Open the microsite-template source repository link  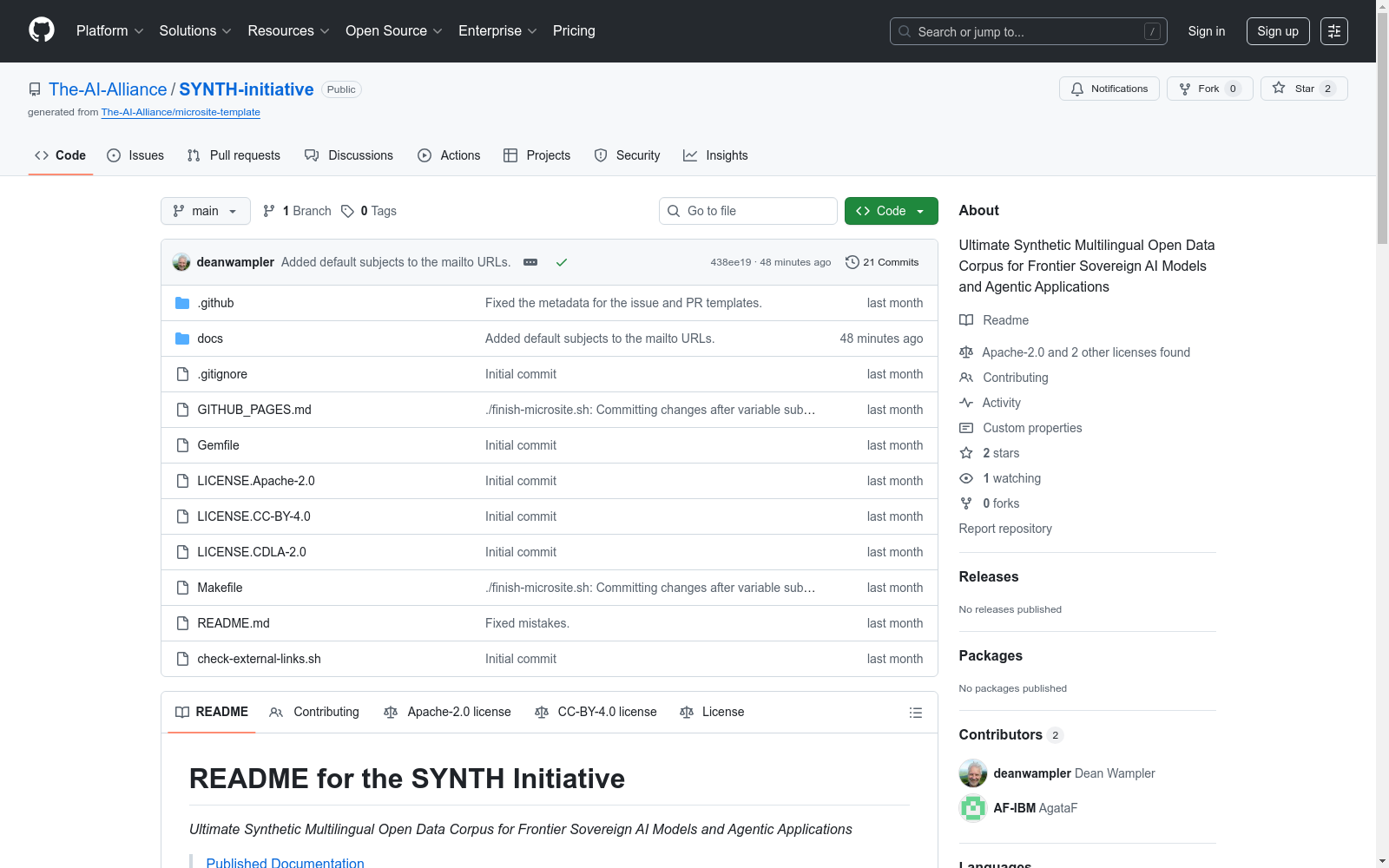coord(181,112)
